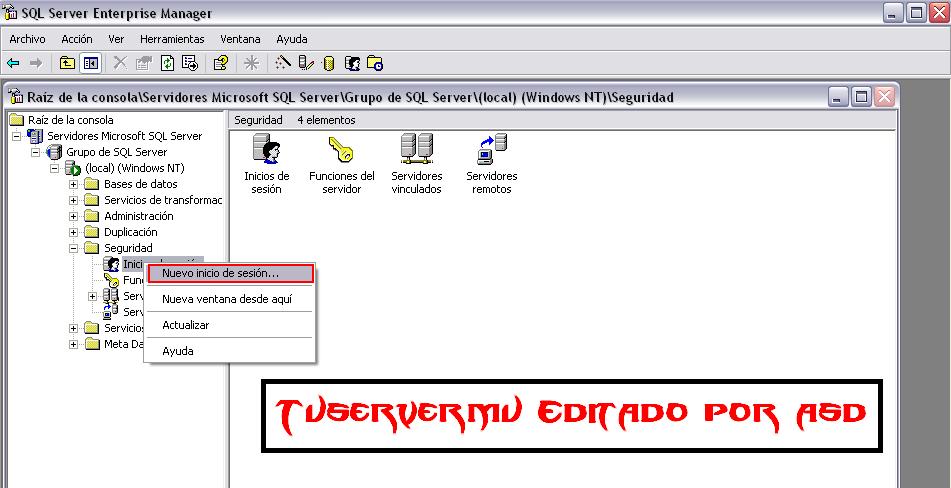Select Servidores Microsoft SQL Server in tree
This screenshot has width=951, height=488.
coord(124,136)
